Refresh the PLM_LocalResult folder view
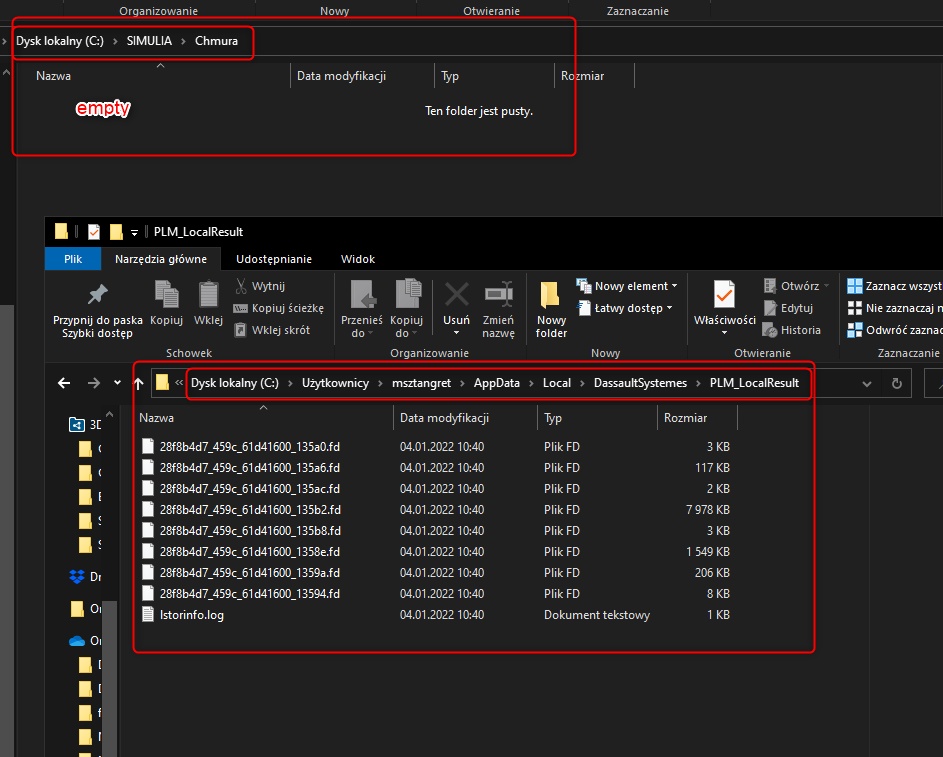943x757 pixels. point(897,383)
